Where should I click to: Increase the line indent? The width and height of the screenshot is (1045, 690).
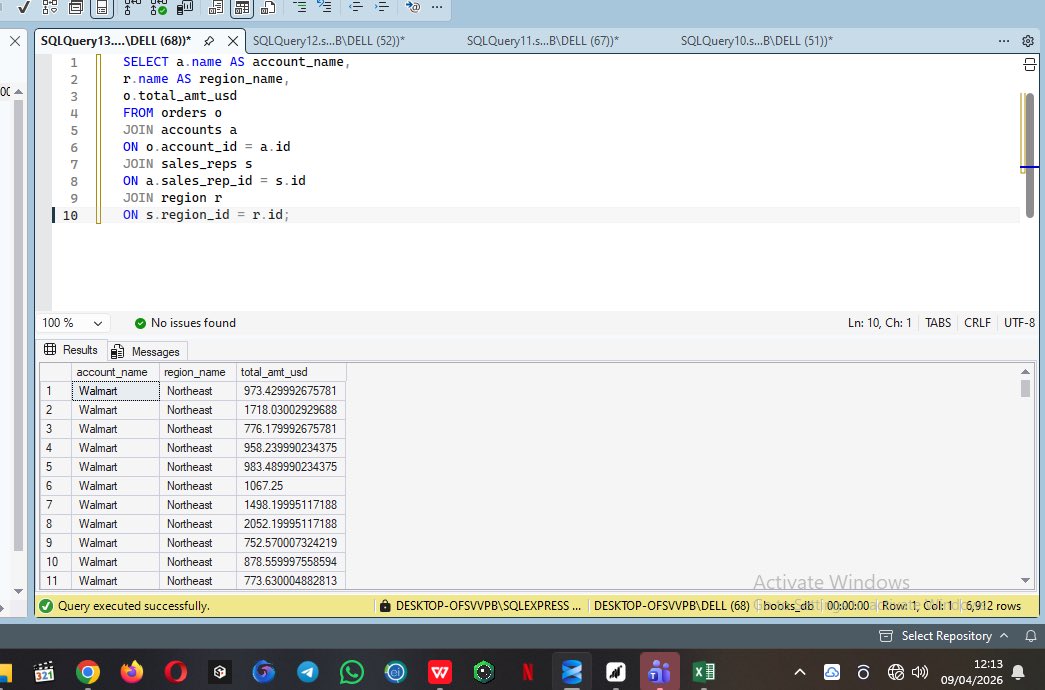click(381, 7)
